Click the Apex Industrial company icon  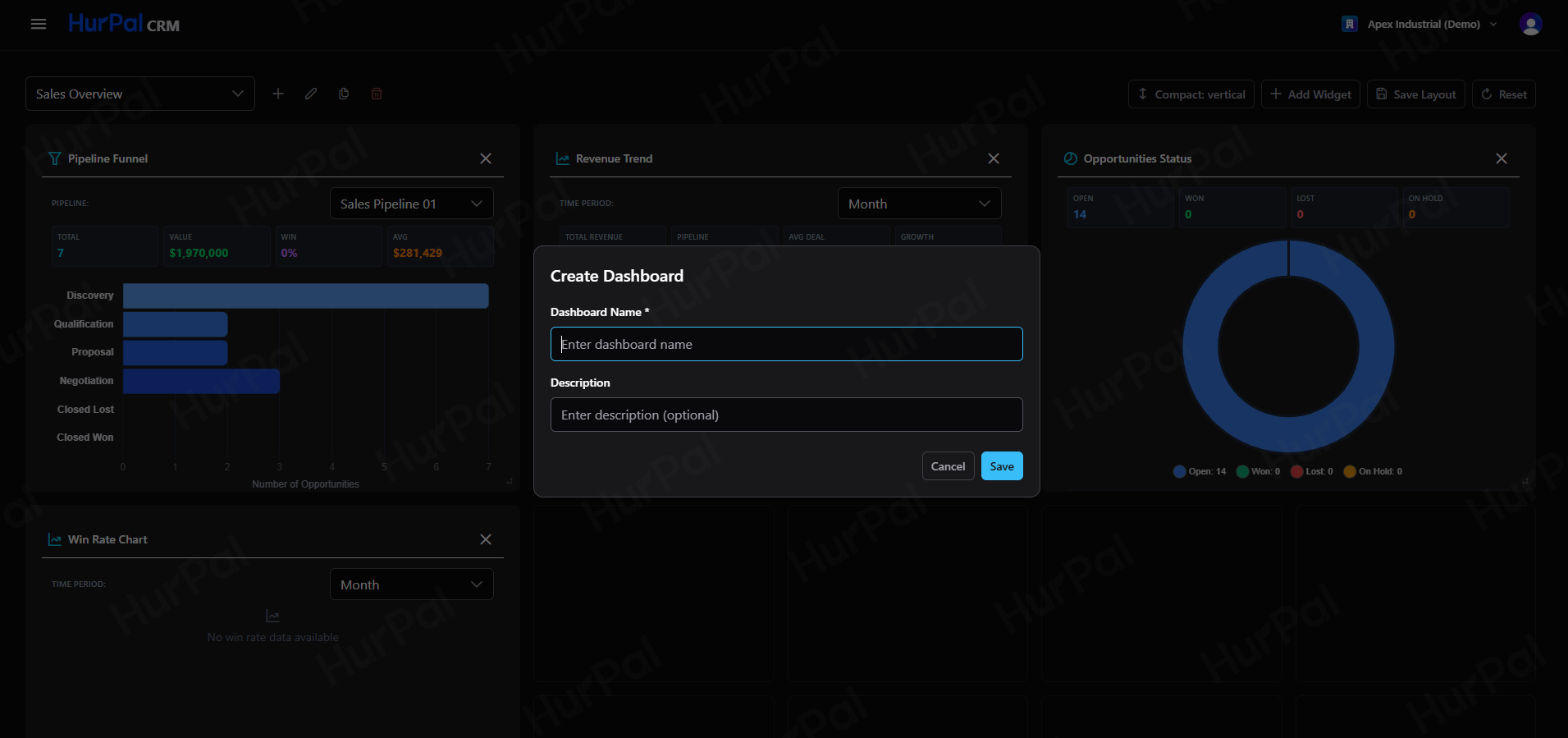click(x=1350, y=24)
